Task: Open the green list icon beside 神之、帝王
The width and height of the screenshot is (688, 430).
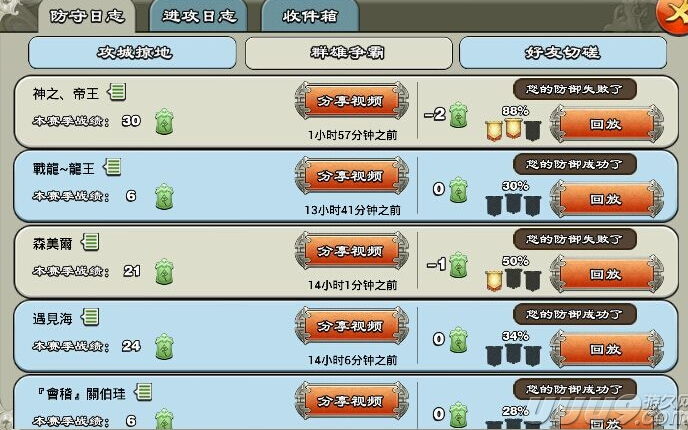Action: tap(117, 92)
